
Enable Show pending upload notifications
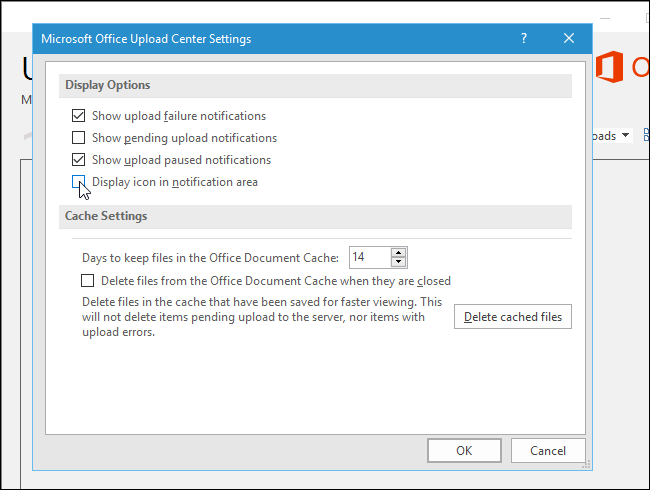78,138
